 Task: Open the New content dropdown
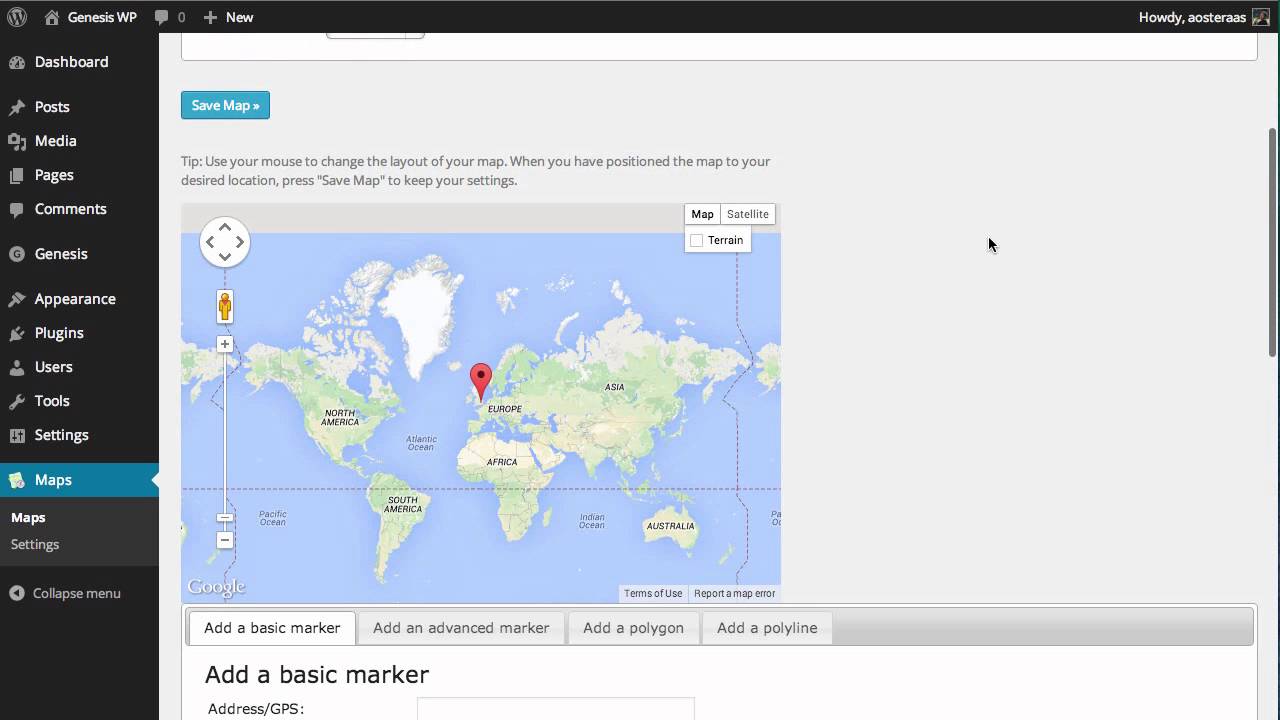tap(229, 17)
